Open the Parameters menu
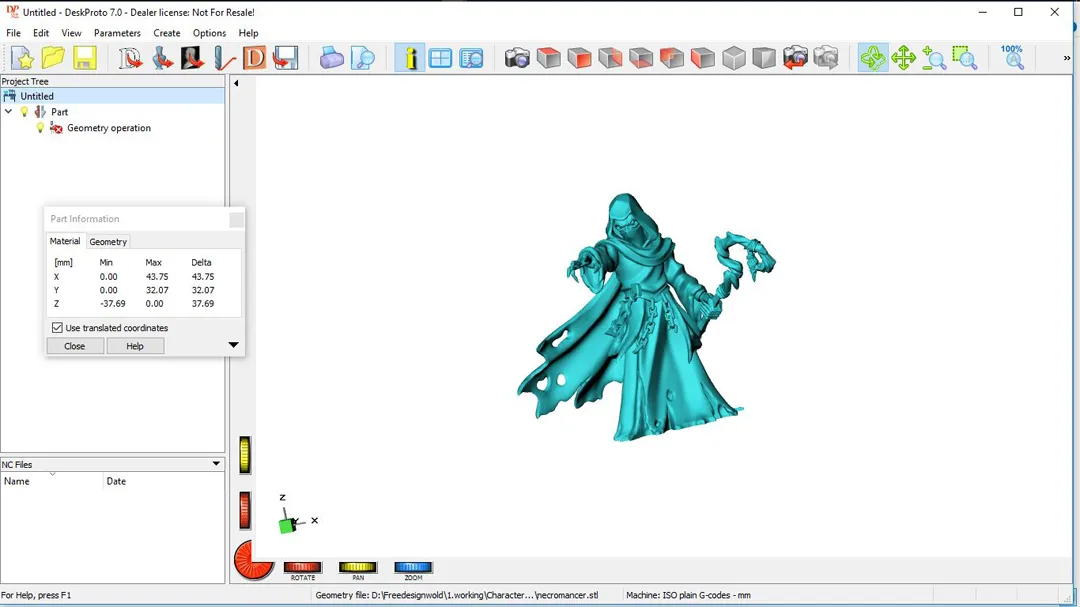Image resolution: width=1080 pixels, height=607 pixels. (117, 33)
